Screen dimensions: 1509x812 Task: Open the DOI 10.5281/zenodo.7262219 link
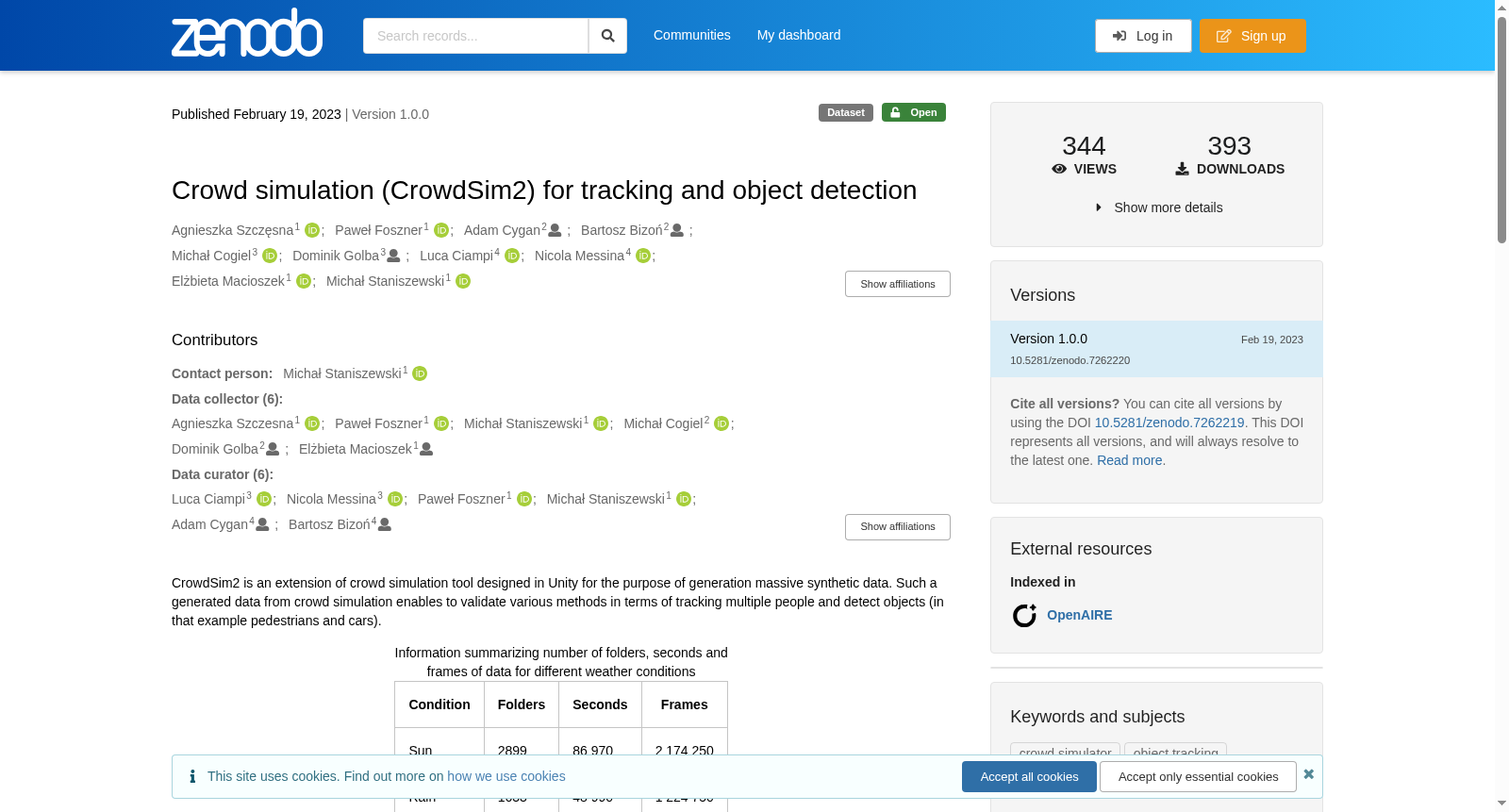pyautogui.click(x=1169, y=423)
